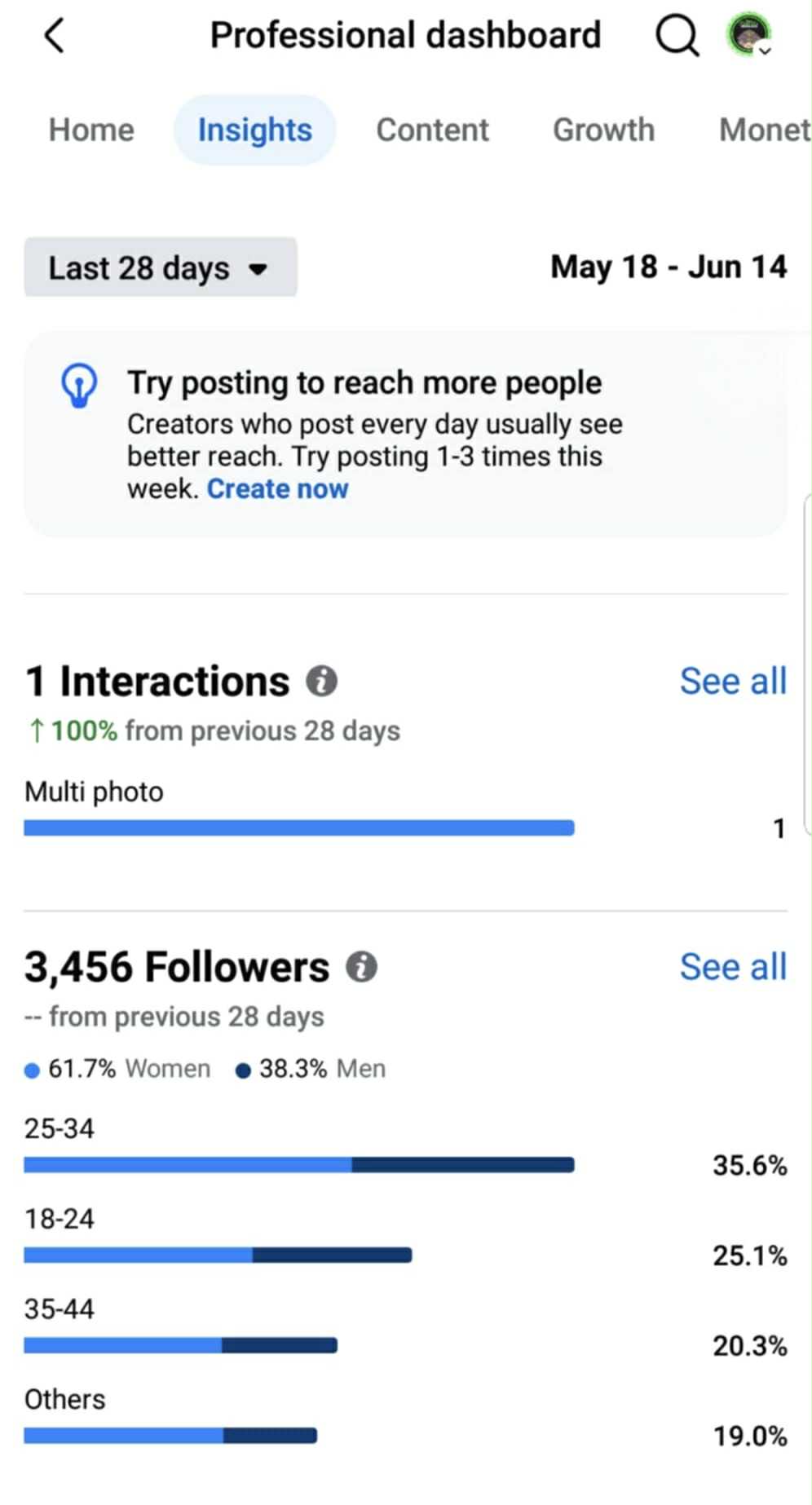See all Interactions

tap(733, 681)
